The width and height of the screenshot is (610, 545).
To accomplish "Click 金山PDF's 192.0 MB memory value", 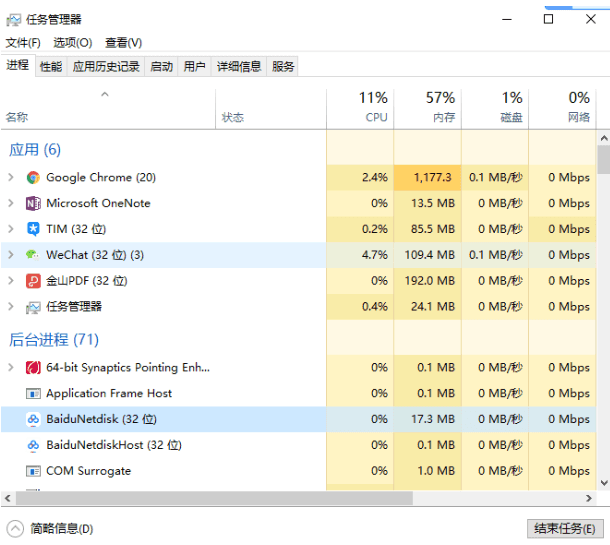I will pos(429,281).
